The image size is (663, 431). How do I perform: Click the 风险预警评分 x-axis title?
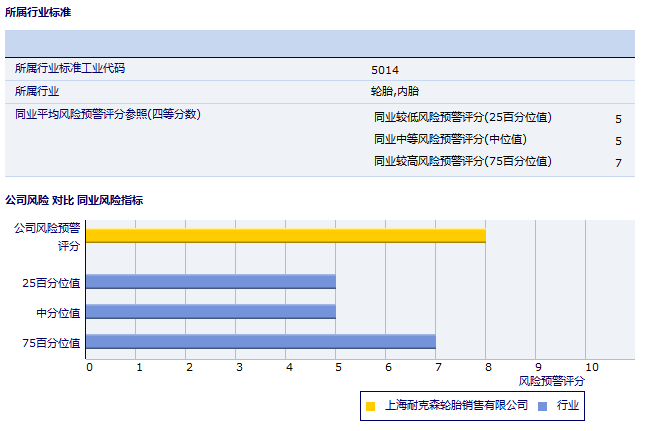pos(551,381)
